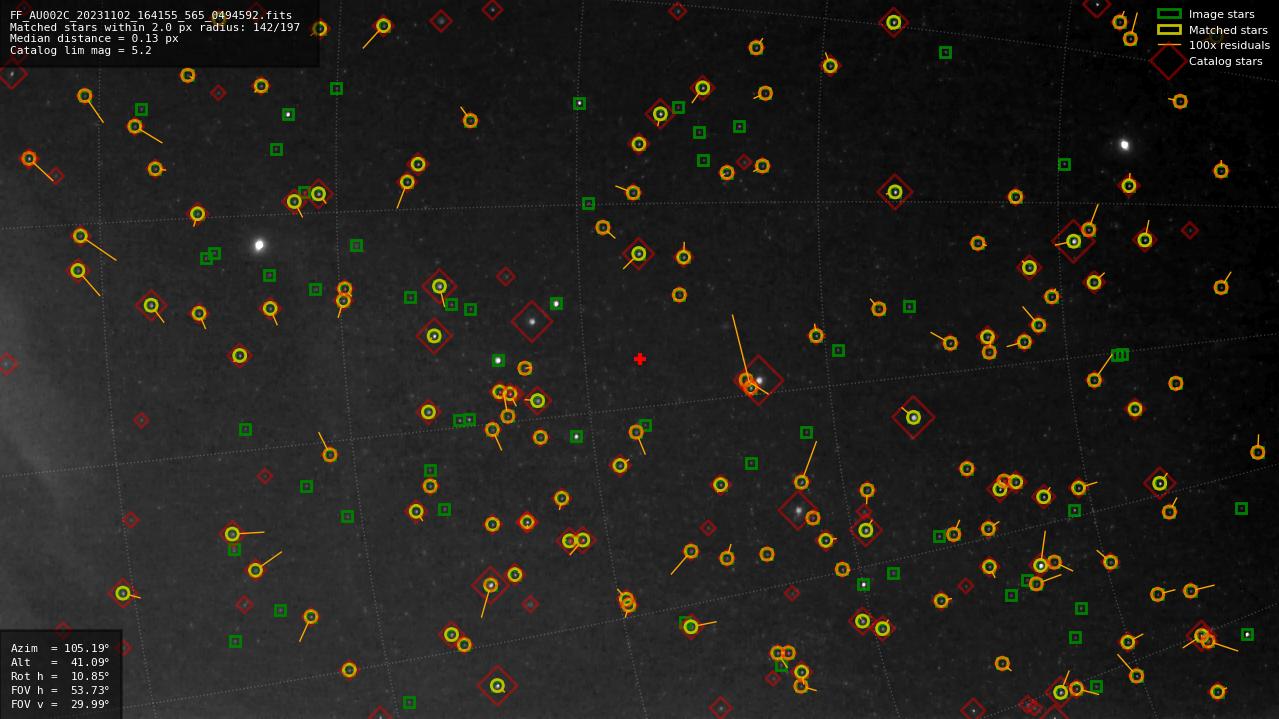Click the 'Alt = 41.09°' value
The image size is (1279, 719).
point(60,662)
